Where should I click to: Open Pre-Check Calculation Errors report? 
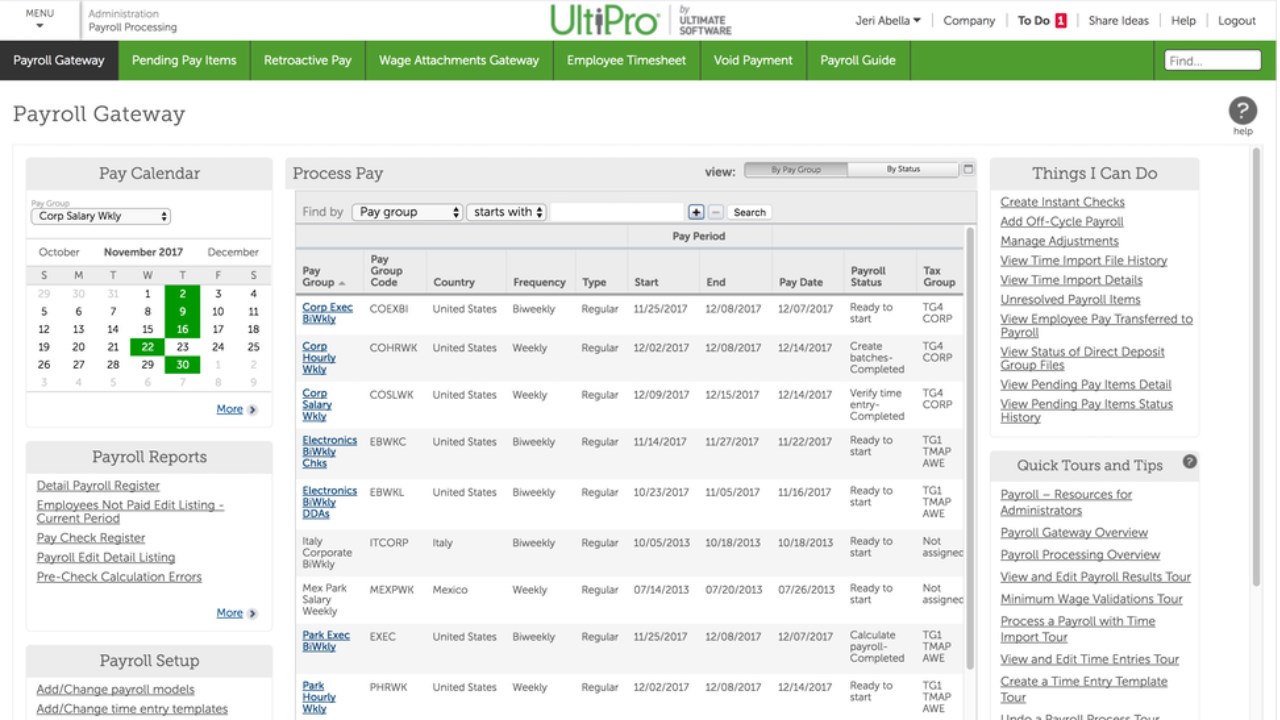[x=119, y=577]
